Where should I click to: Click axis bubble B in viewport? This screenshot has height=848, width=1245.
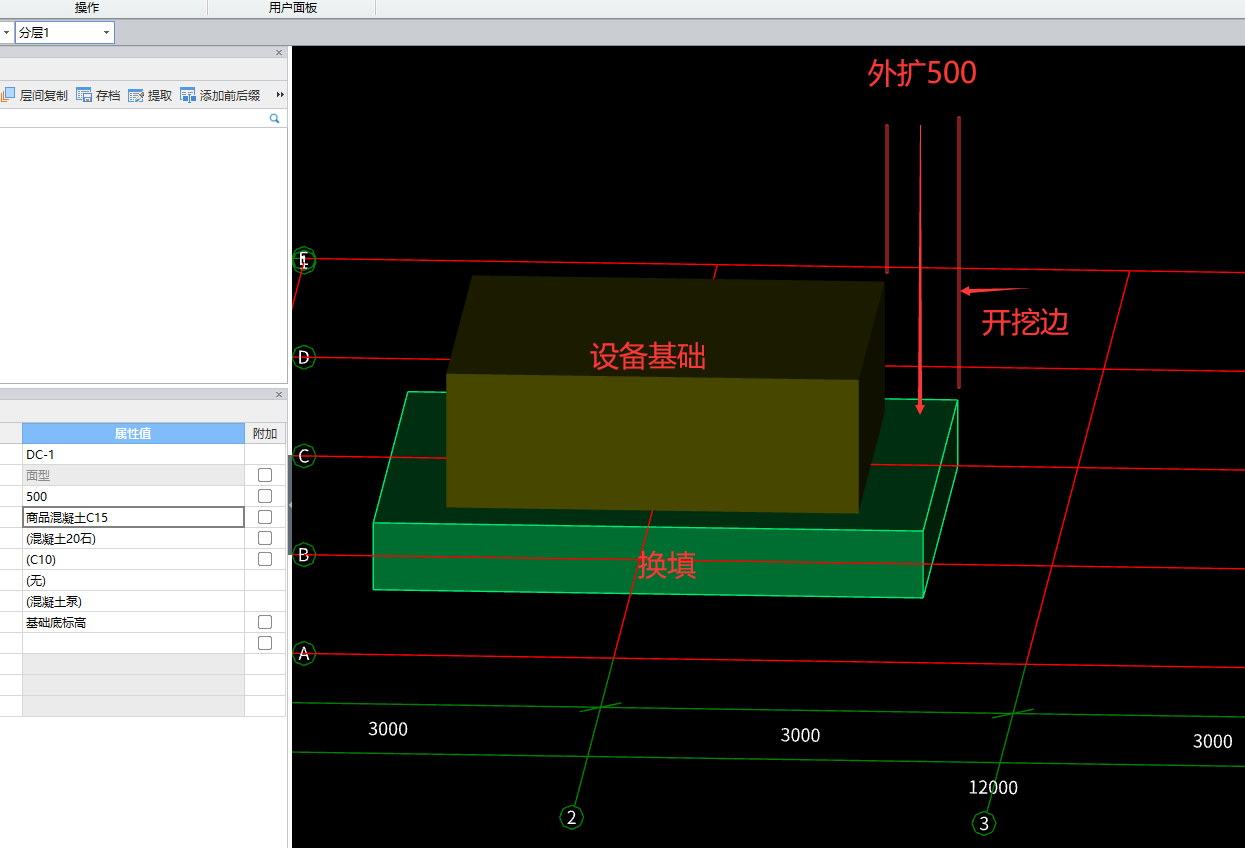click(304, 555)
